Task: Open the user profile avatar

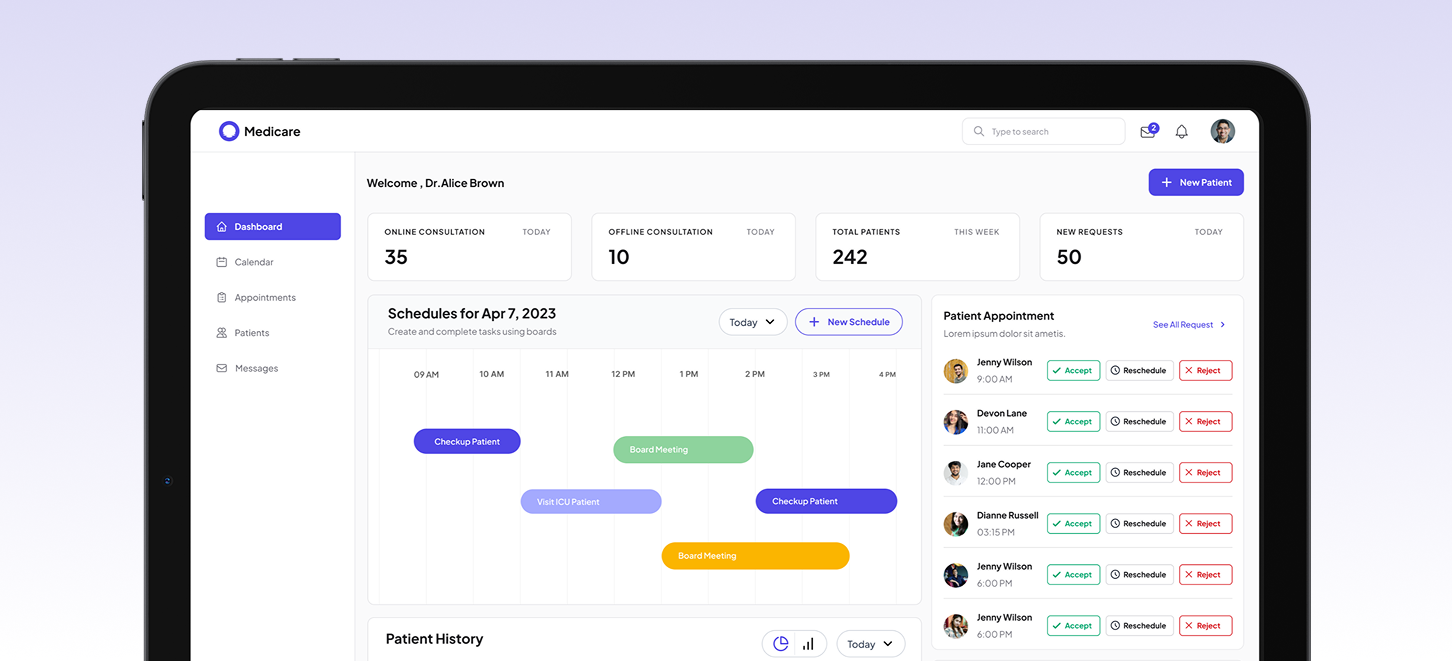Action: click(1222, 132)
